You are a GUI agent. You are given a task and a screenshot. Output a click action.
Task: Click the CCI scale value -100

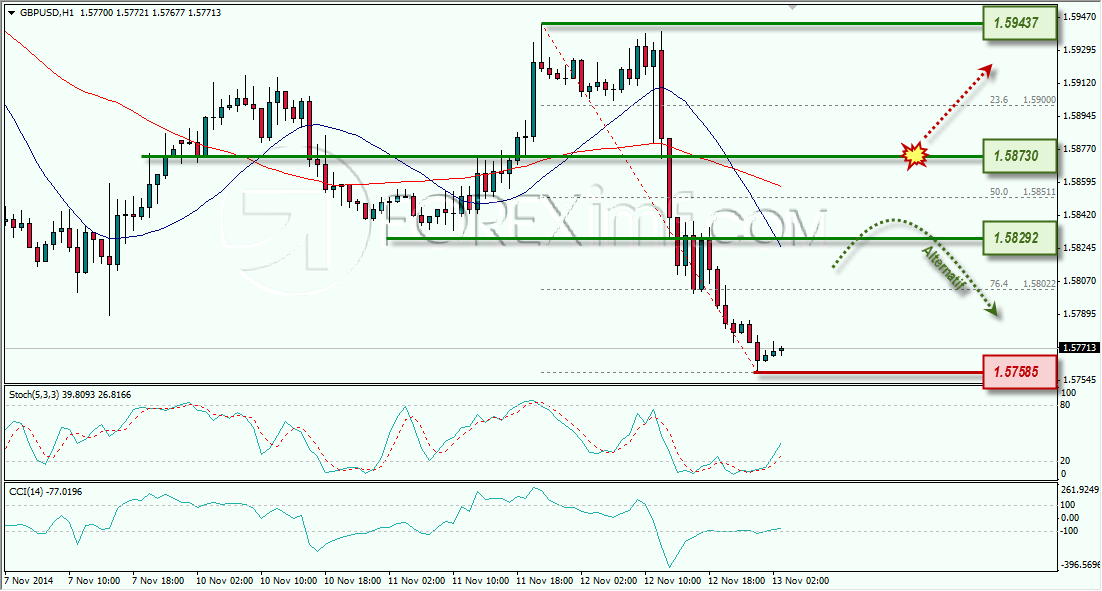pos(1068,531)
